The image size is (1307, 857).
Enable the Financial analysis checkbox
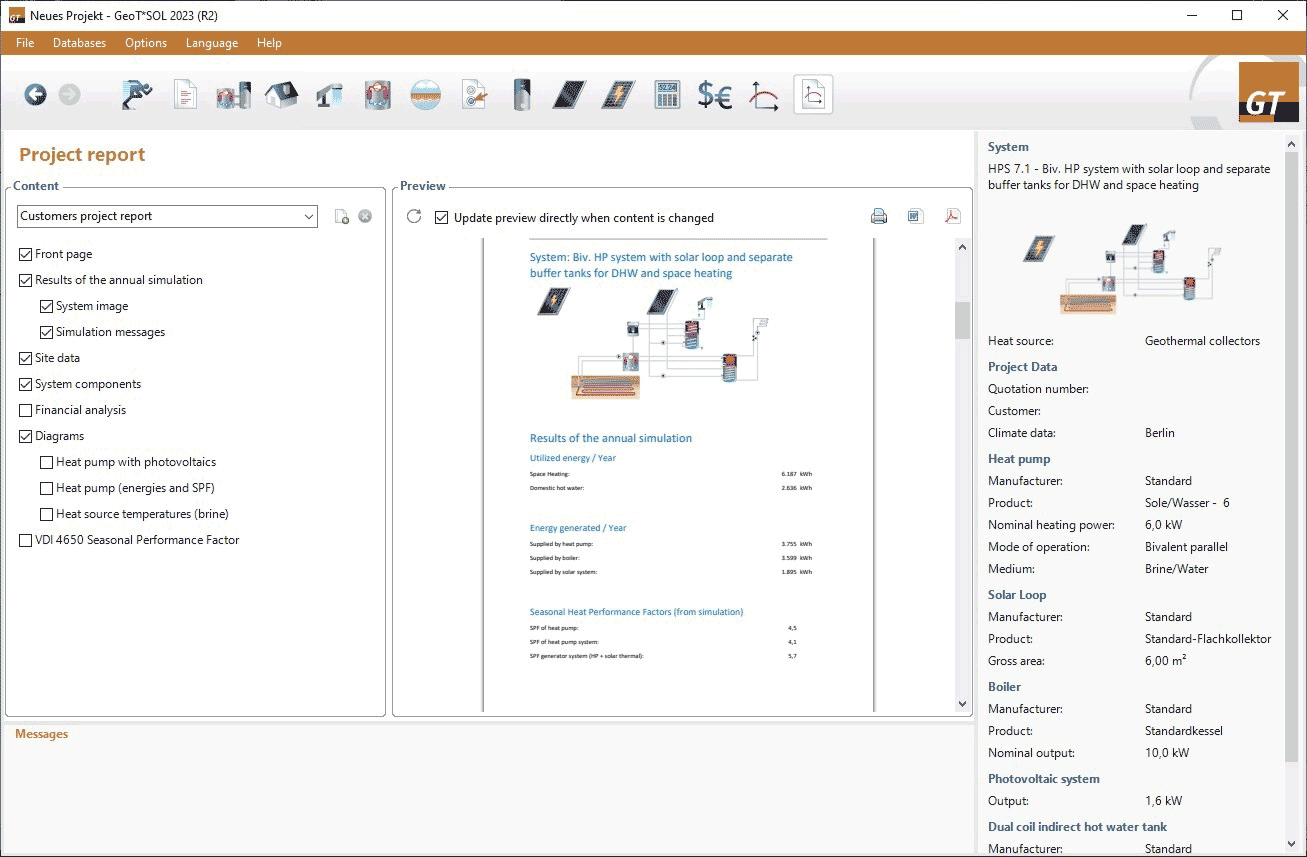coord(26,410)
